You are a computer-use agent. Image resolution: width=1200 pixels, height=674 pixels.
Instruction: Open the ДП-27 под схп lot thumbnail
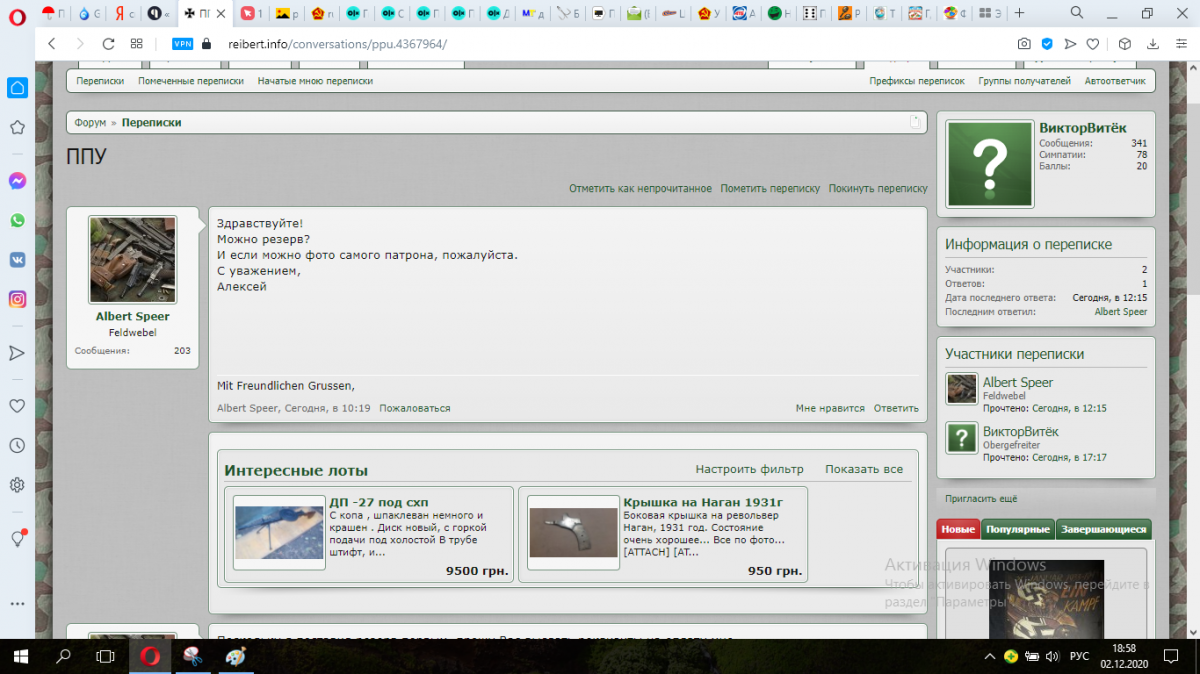tap(279, 532)
